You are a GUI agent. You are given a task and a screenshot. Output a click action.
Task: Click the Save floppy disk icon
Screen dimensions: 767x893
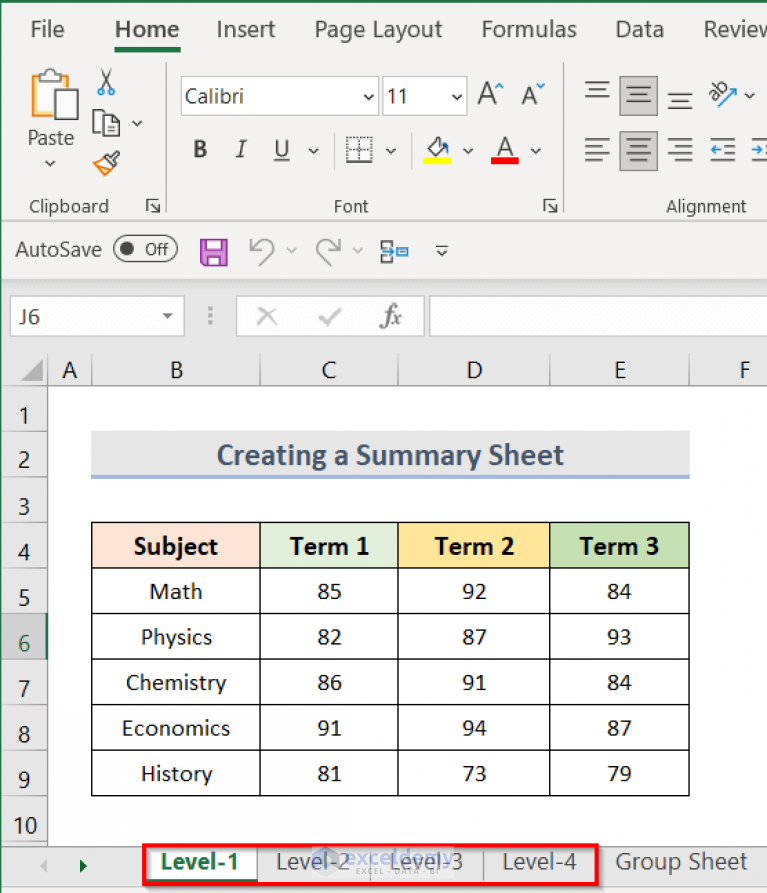click(214, 251)
